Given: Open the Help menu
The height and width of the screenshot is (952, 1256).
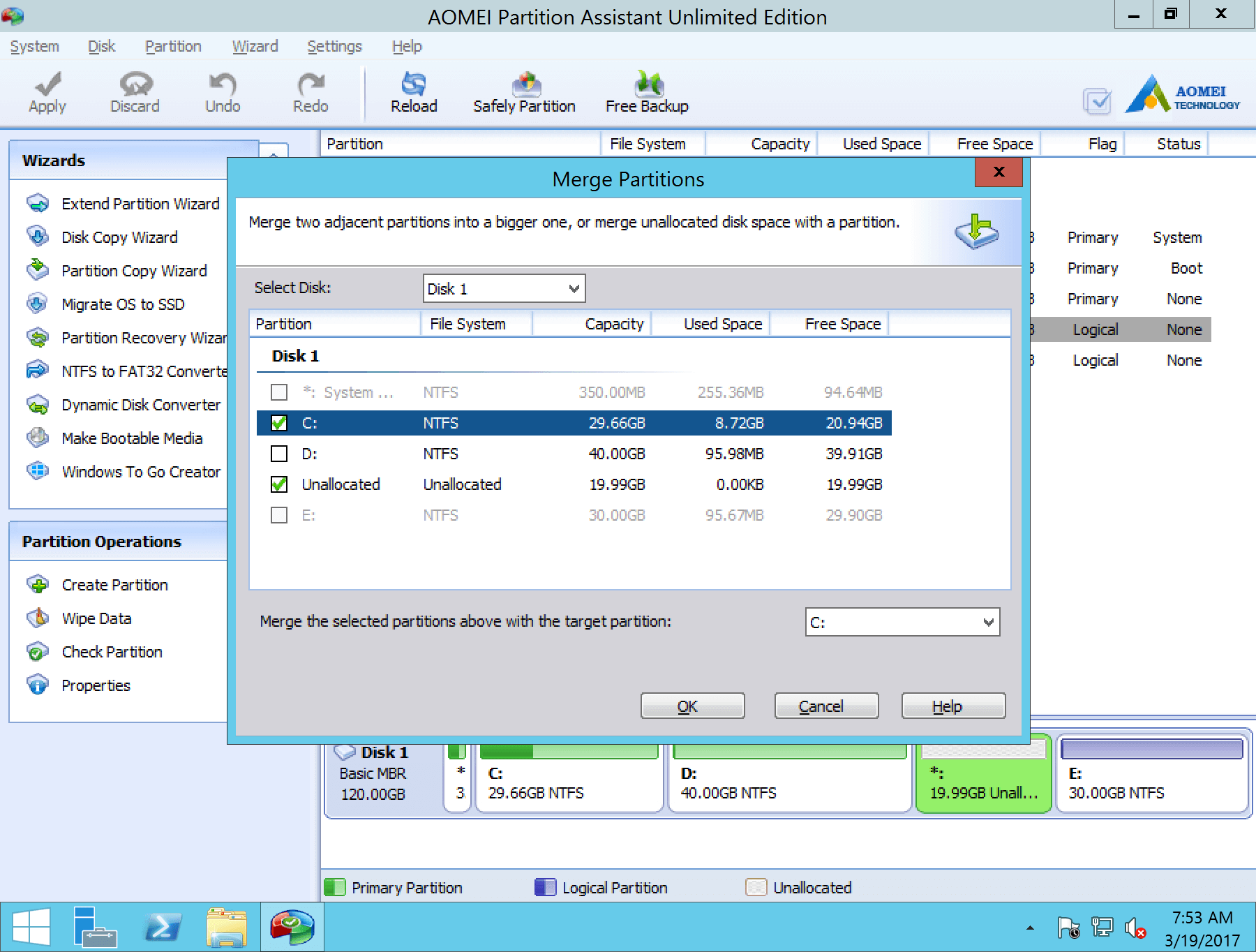Looking at the screenshot, I should (407, 46).
